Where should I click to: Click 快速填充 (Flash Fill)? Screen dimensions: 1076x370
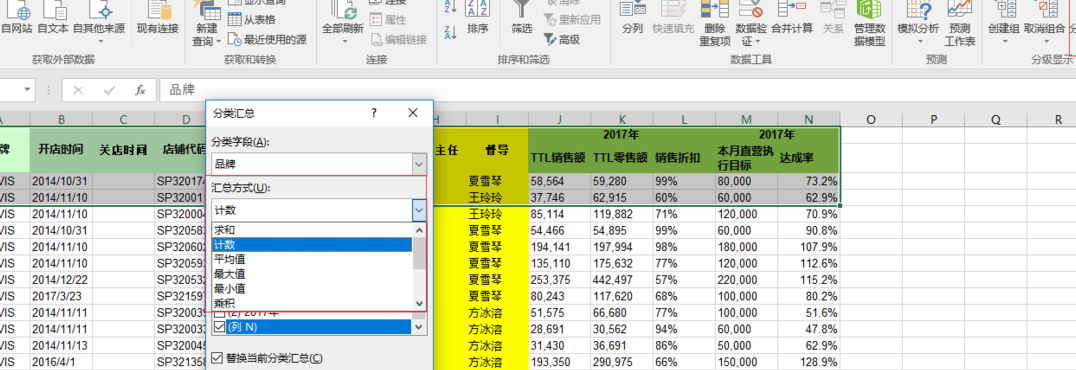pyautogui.click(x=673, y=18)
